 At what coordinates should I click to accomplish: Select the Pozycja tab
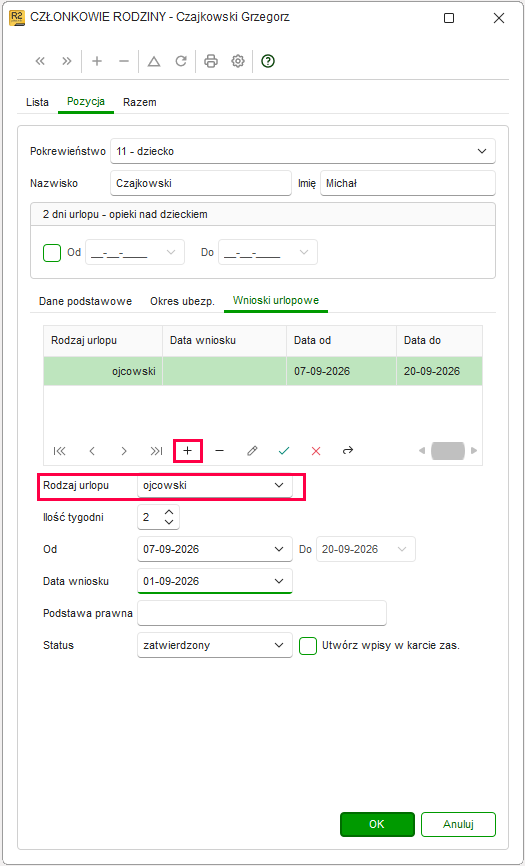tap(86, 102)
